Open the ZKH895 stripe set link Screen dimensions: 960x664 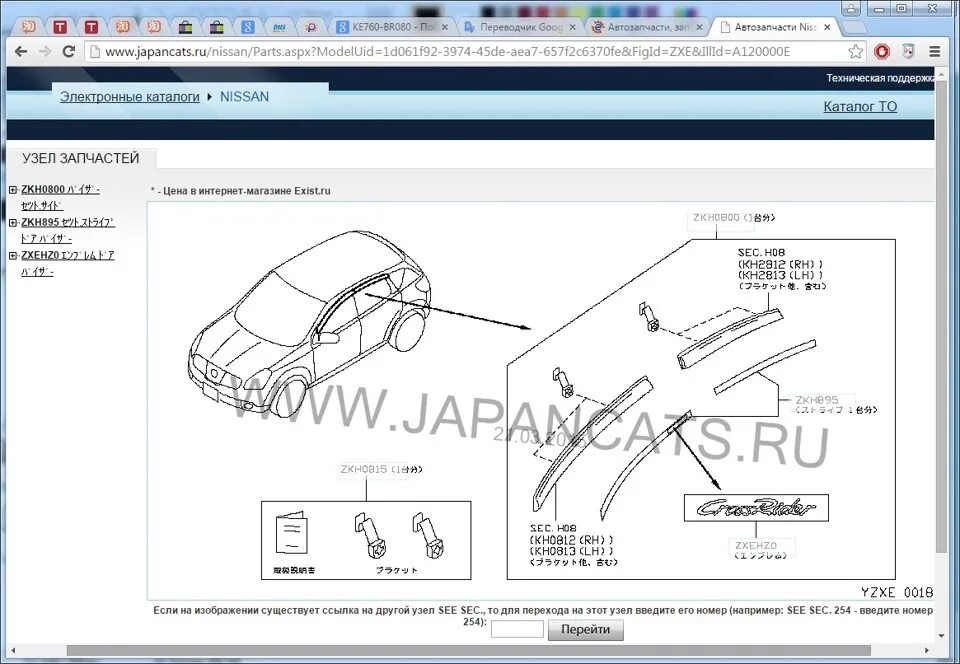click(x=67, y=230)
